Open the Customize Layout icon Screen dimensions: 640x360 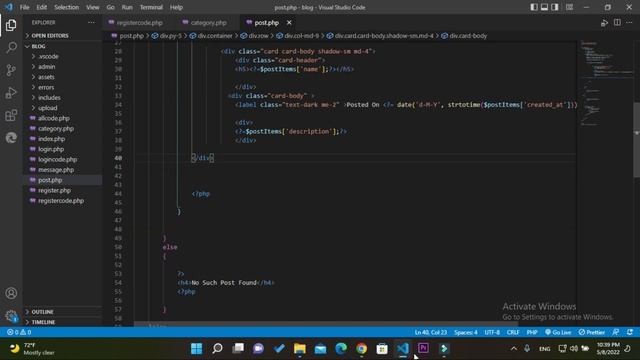569,7
